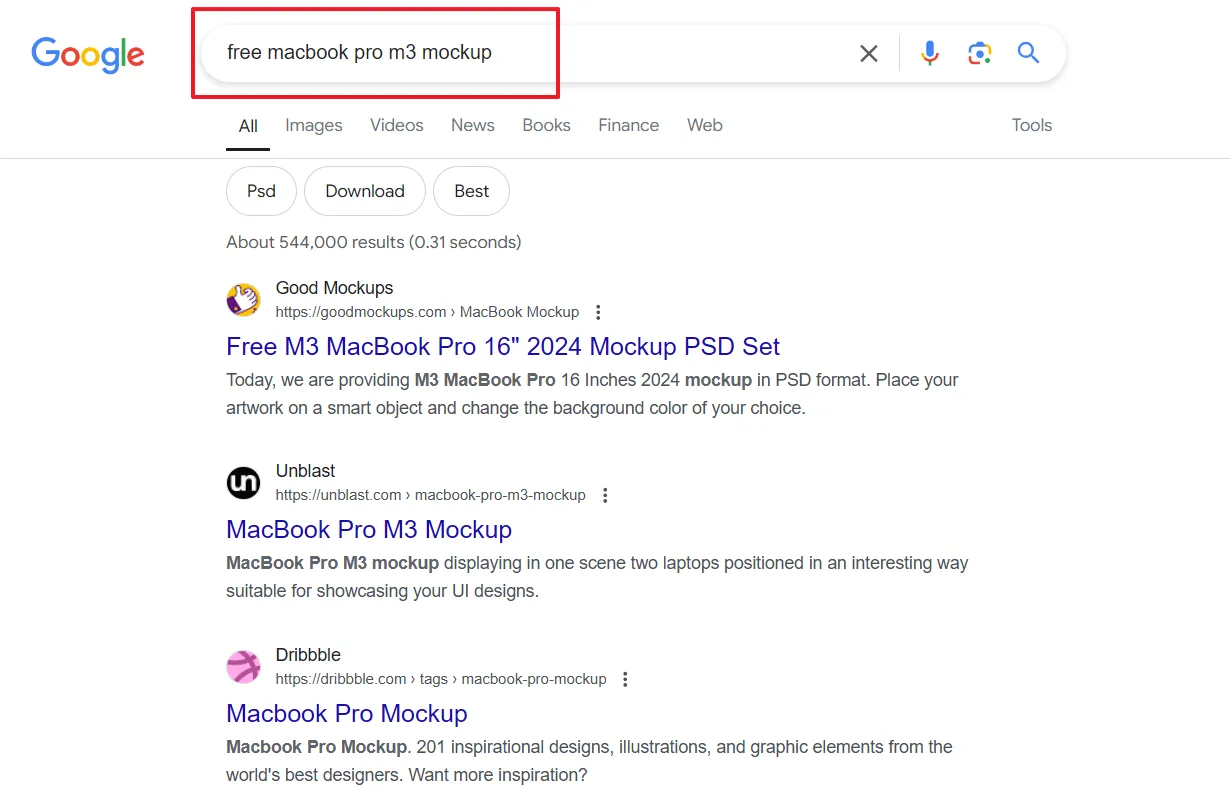1230x808 pixels.
Task: Switch to the Images tab
Action: point(313,125)
